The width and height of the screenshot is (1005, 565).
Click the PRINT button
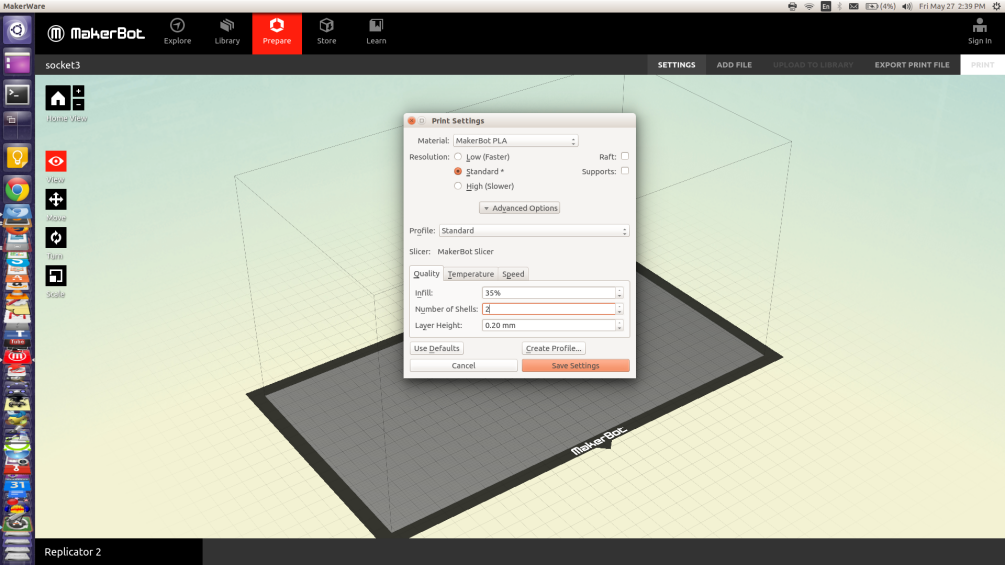click(x=982, y=65)
